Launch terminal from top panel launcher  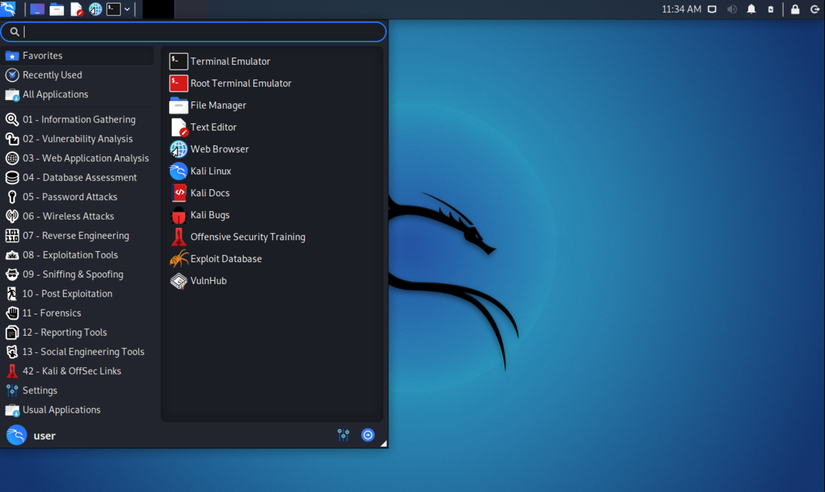tap(113, 9)
